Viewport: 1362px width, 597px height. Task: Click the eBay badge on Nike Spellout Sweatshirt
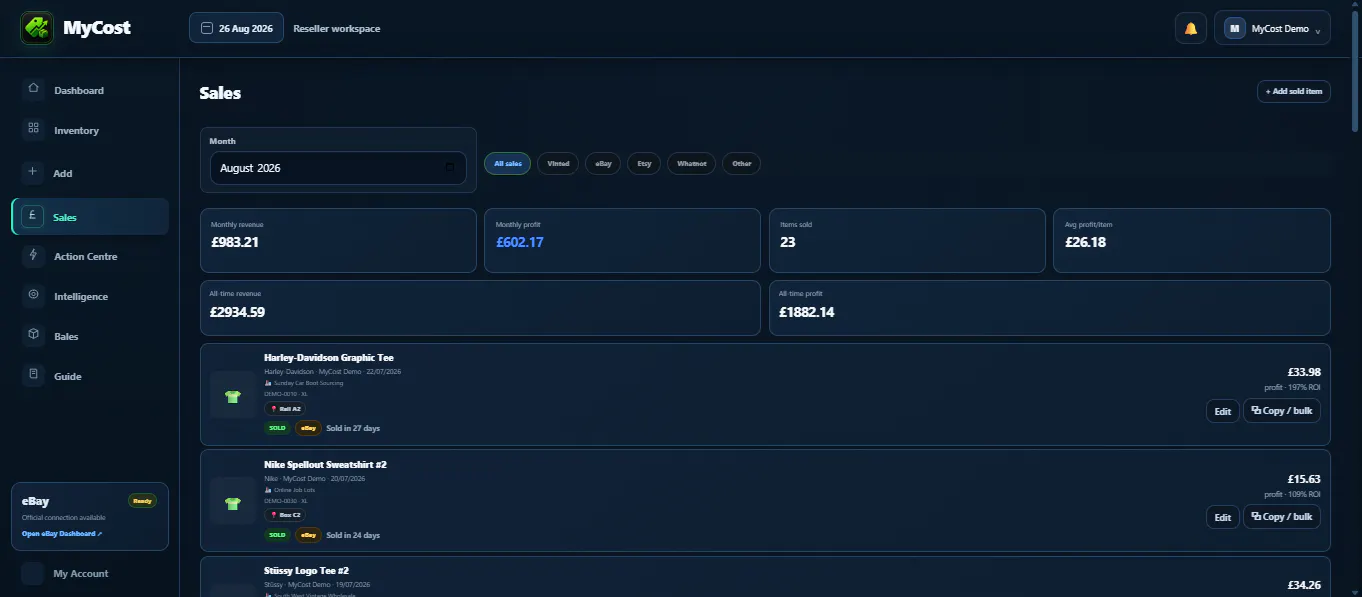click(308, 535)
